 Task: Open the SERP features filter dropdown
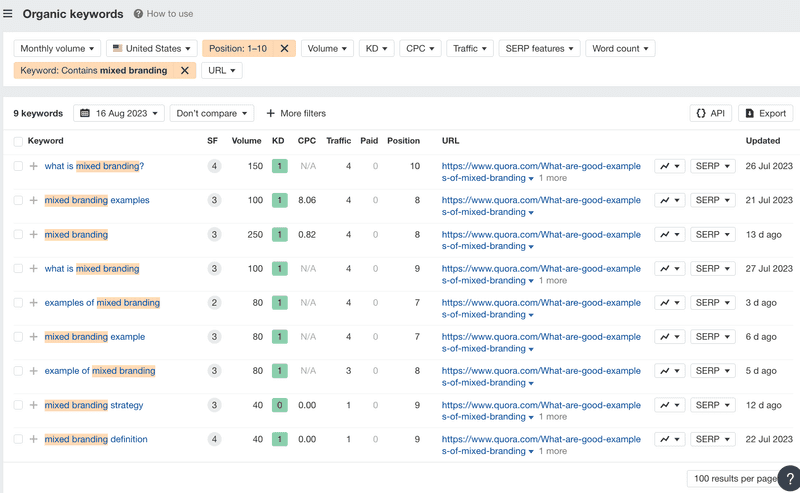539,48
